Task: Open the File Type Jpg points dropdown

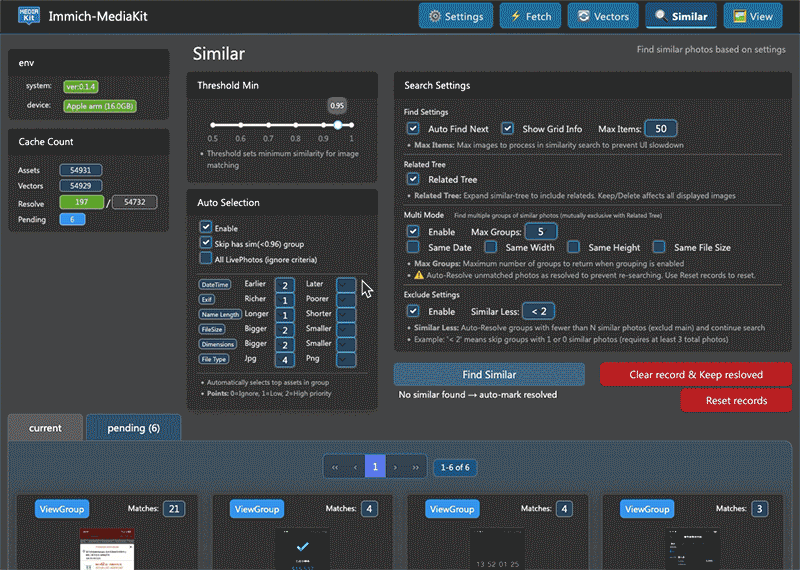Action: pos(285,360)
